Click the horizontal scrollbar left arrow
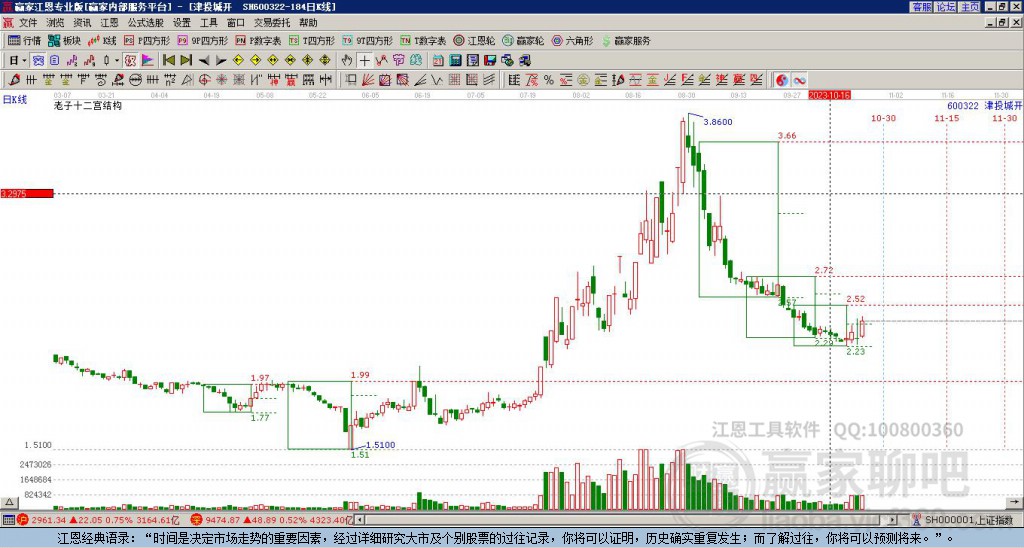 tap(360, 520)
